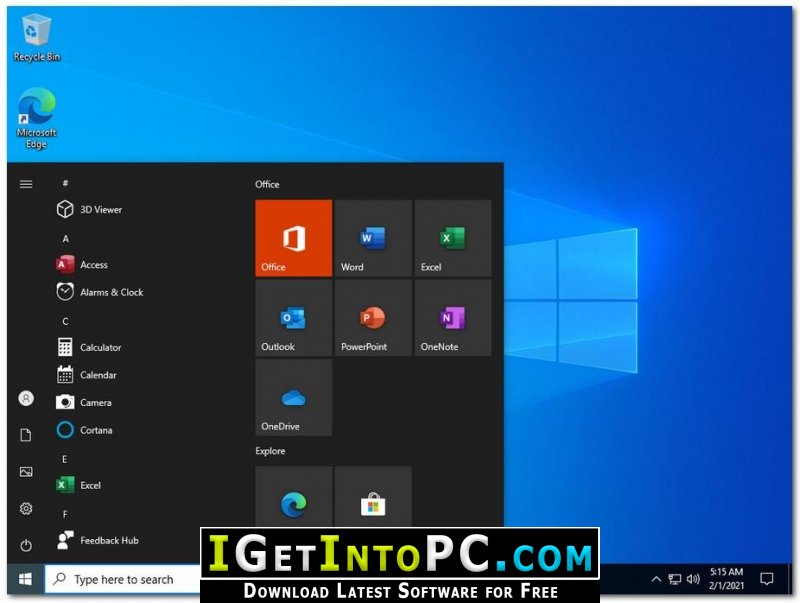This screenshot has width=800, height=603.
Task: Click the 'Explore' tile group heading
Action: [x=270, y=450]
